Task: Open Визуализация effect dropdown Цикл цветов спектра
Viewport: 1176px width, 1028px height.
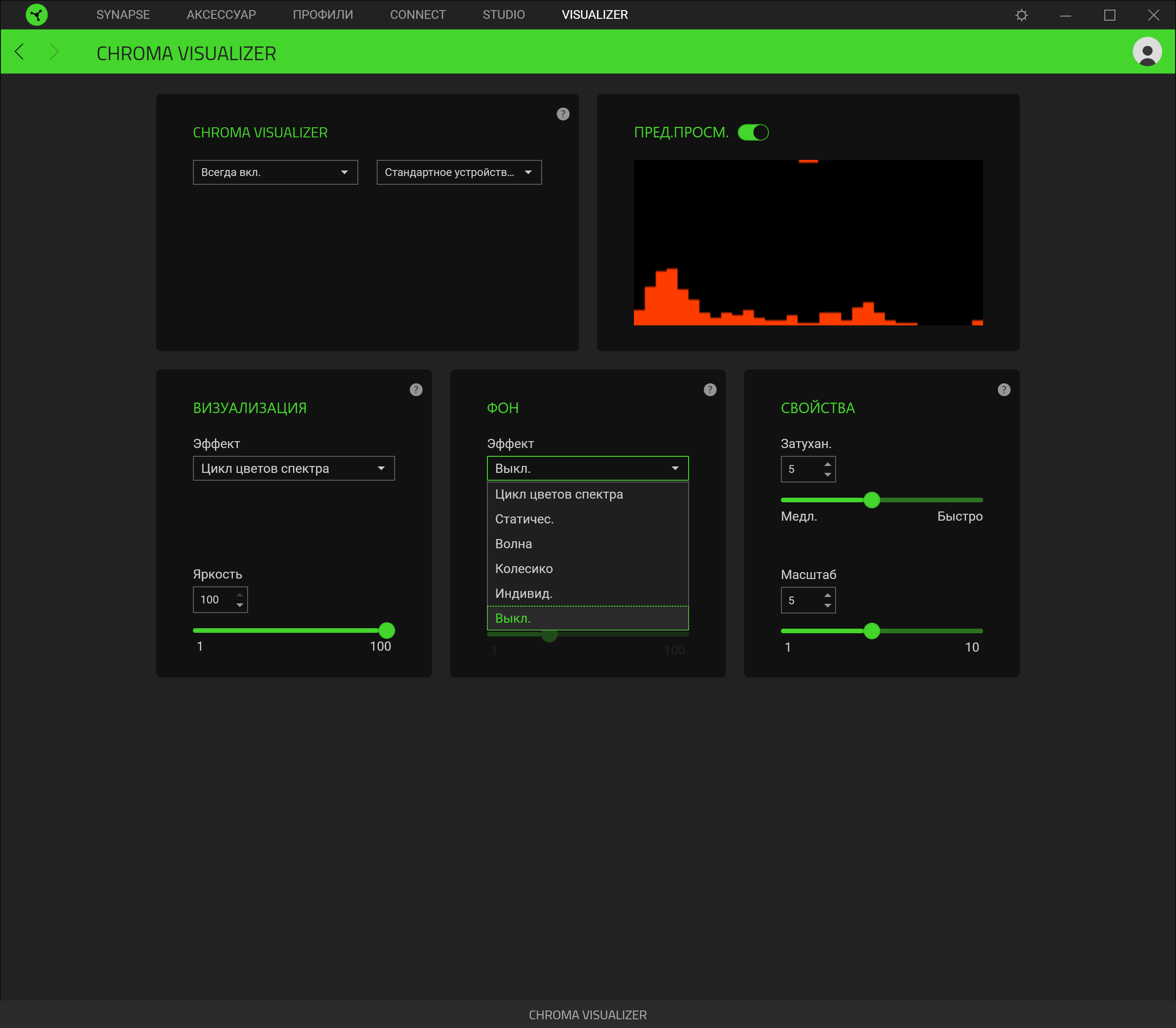Action: click(294, 469)
